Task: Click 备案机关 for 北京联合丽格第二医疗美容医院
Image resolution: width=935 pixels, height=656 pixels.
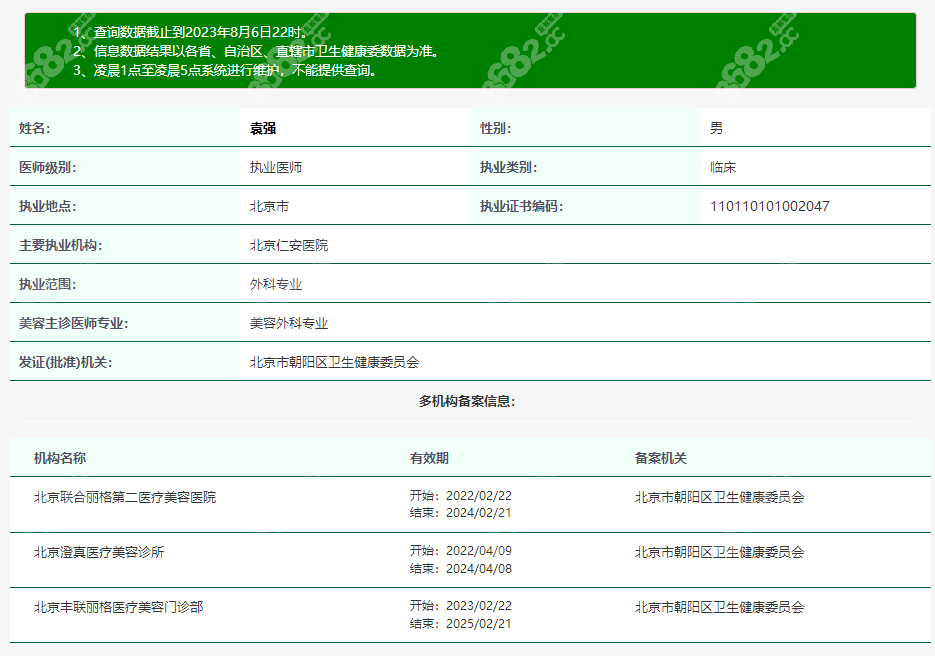Action: 719,497
